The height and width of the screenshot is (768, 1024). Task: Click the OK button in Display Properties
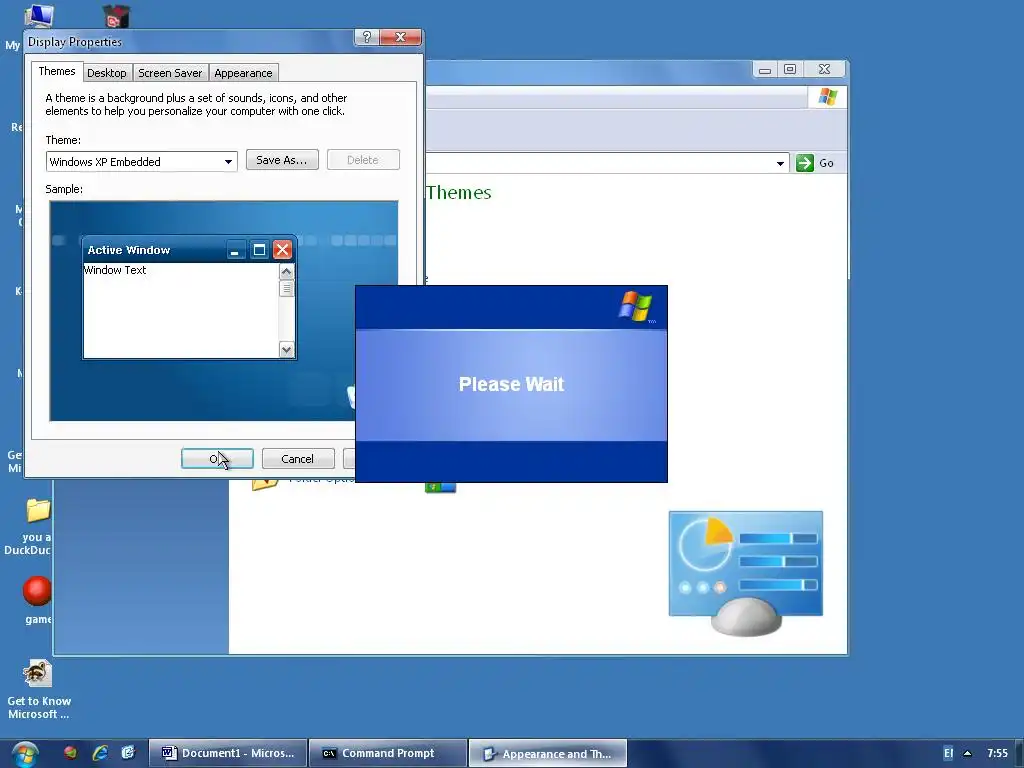pyautogui.click(x=217, y=459)
